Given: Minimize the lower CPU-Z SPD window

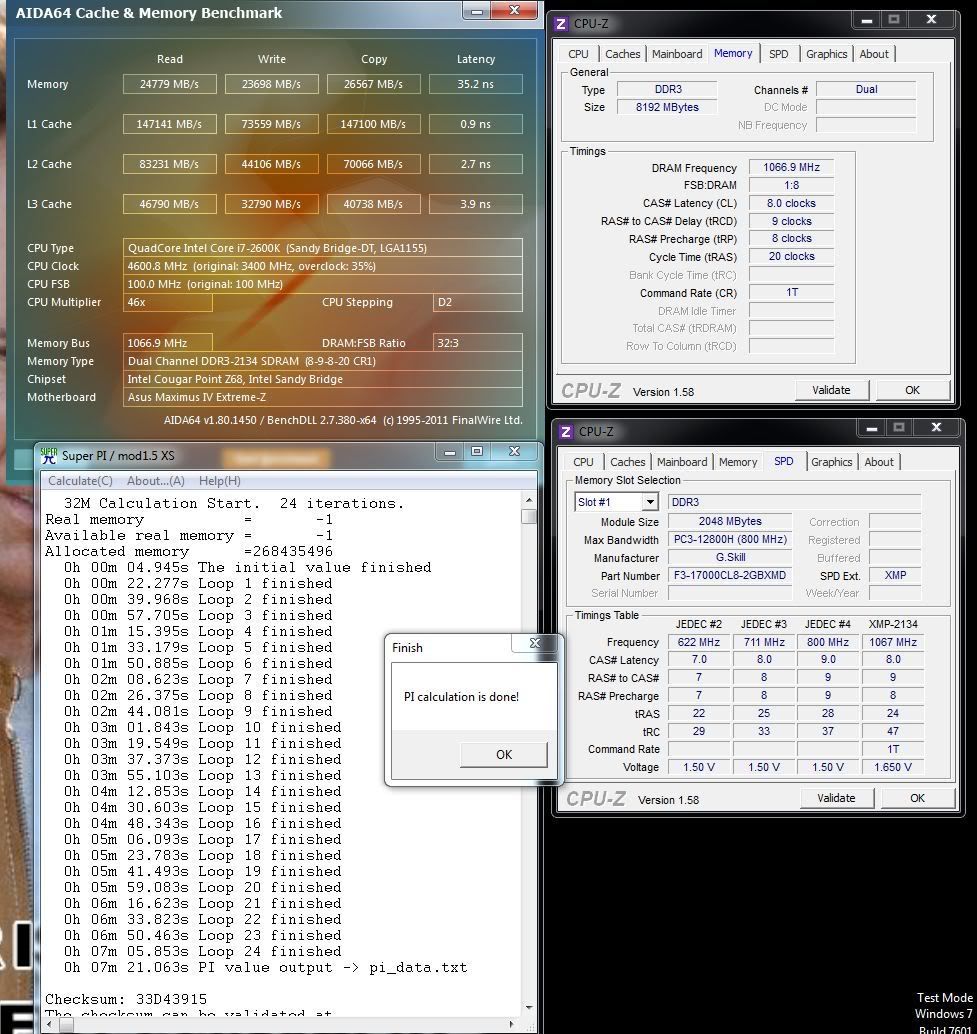Looking at the screenshot, I should pos(872,429).
